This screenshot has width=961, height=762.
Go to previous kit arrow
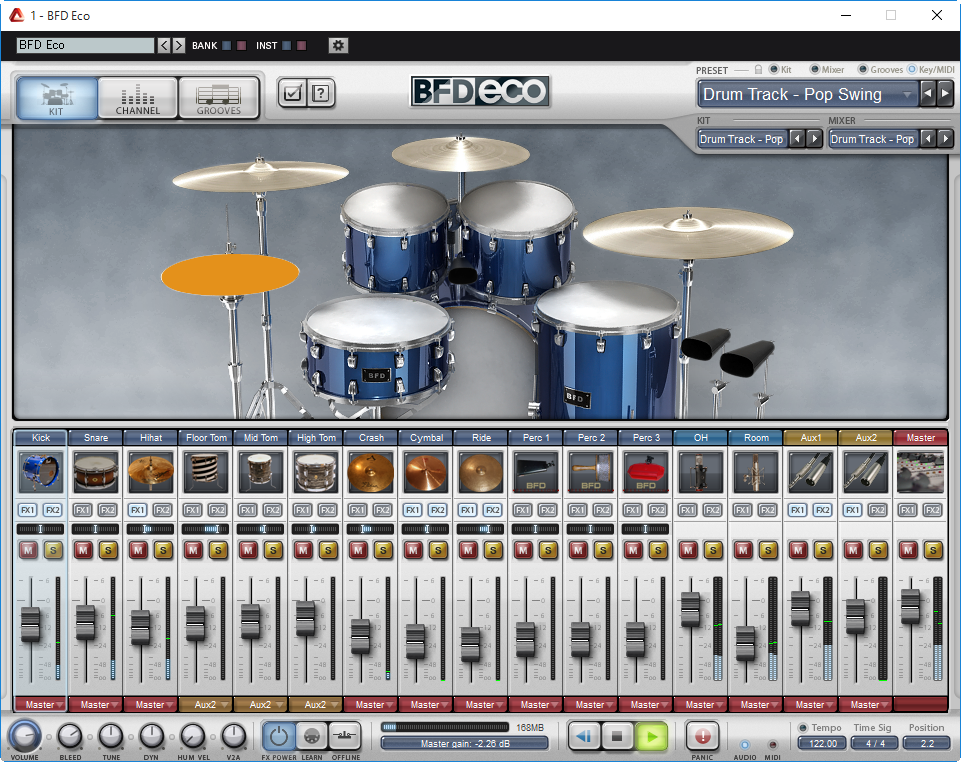(797, 139)
